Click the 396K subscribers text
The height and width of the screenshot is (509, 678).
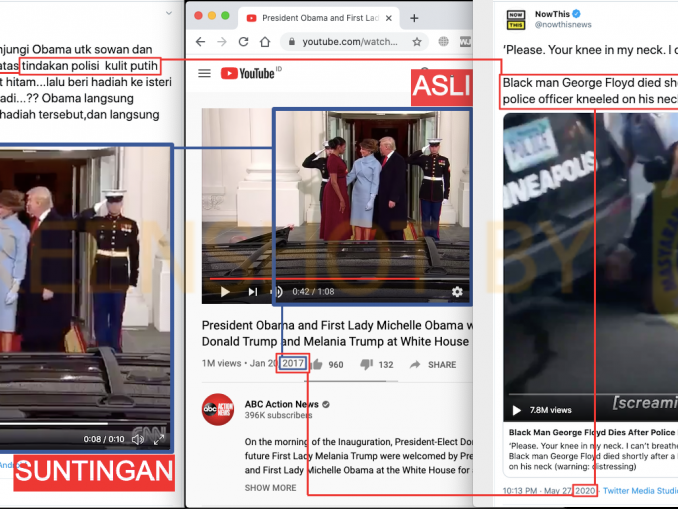pos(278,415)
